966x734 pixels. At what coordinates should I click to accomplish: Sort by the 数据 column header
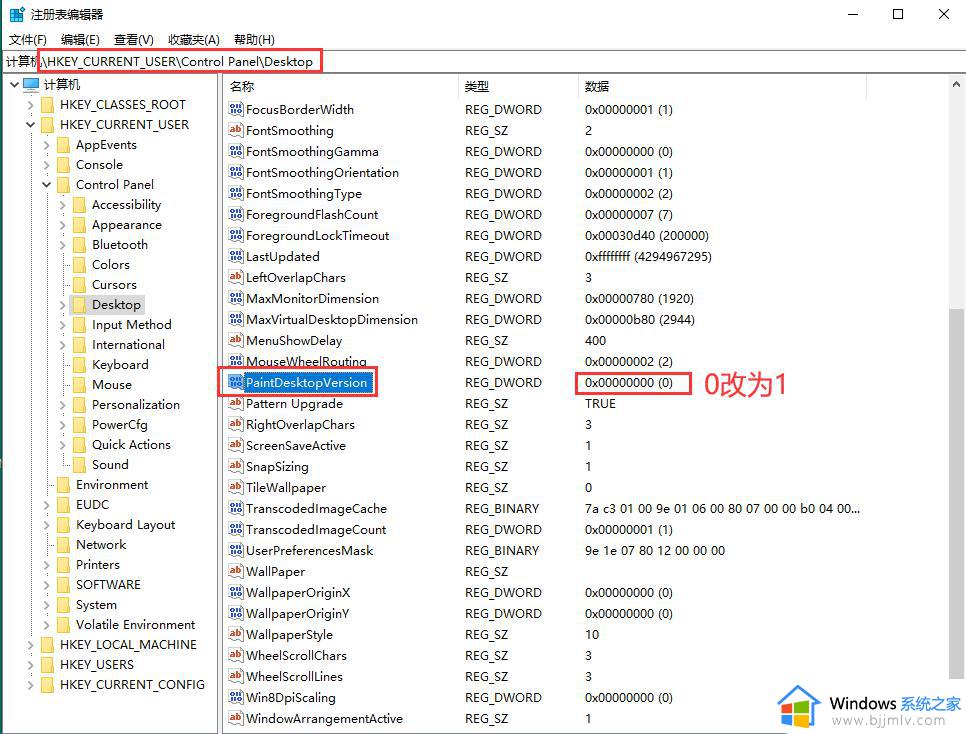pyautogui.click(x=722, y=86)
